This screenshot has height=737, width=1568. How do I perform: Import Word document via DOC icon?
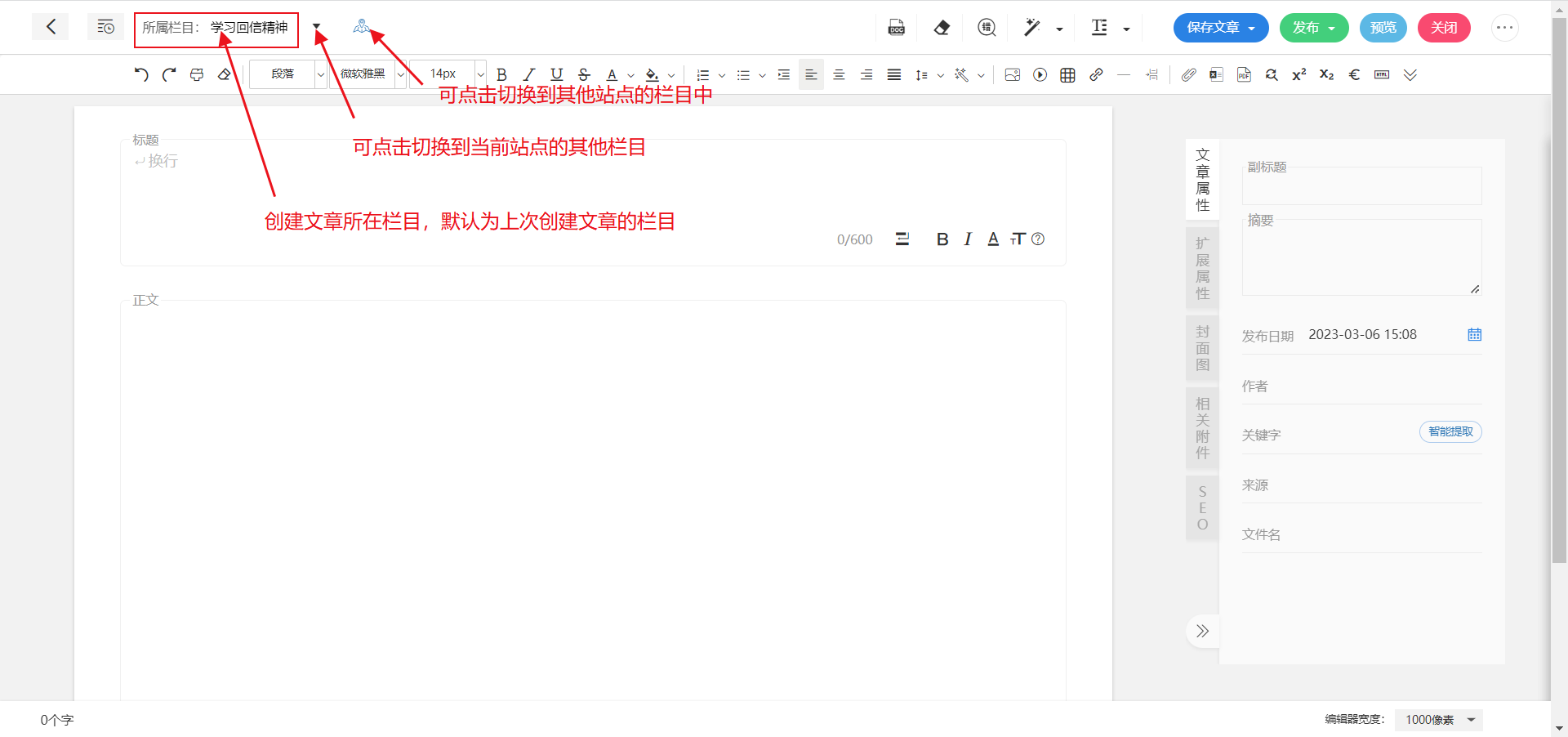click(896, 28)
